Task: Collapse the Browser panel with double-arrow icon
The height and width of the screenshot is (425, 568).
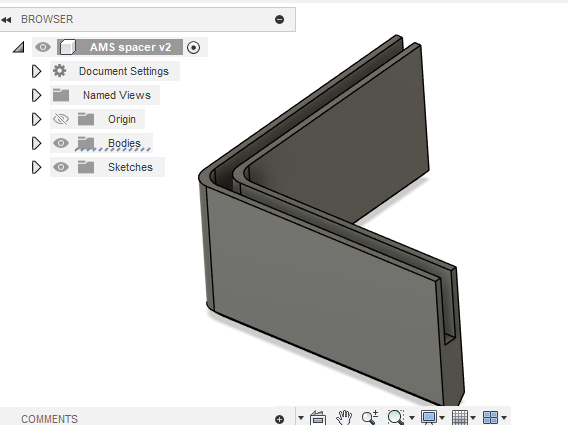Action: click(x=6, y=20)
